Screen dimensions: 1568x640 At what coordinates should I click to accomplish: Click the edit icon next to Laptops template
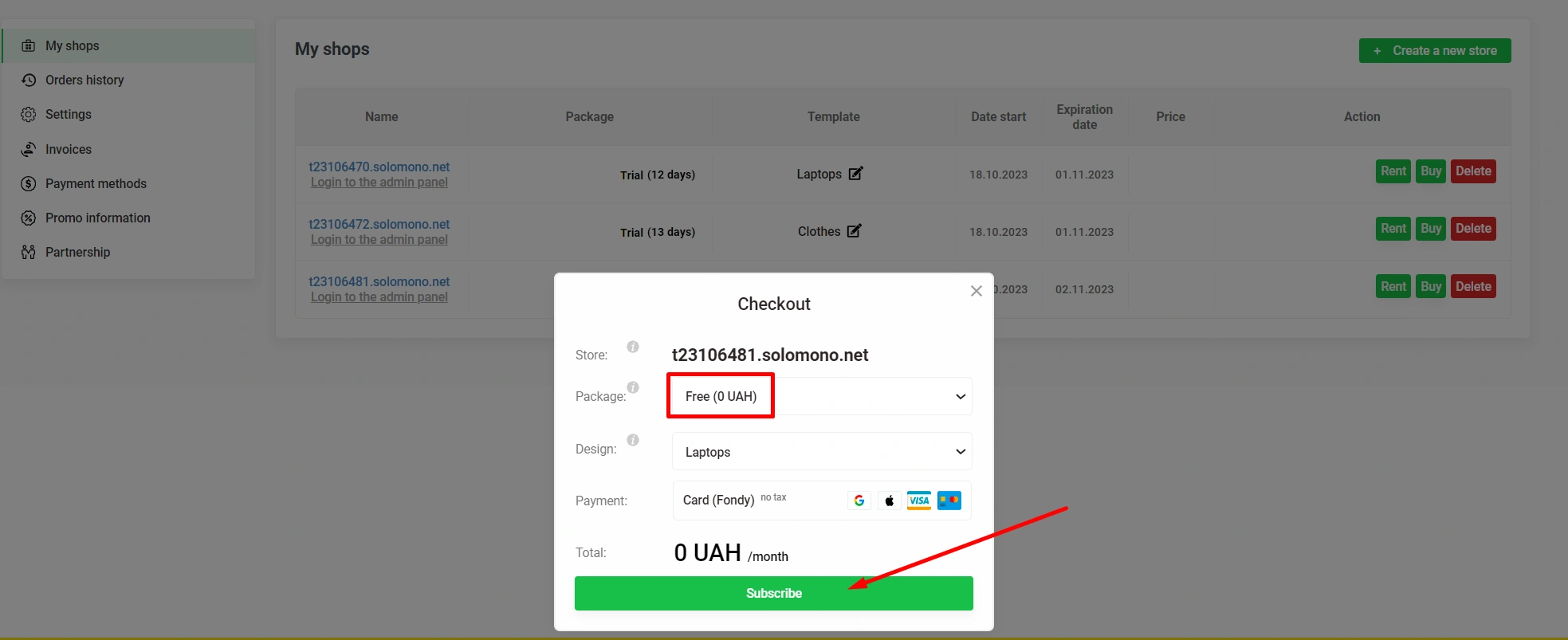point(855,174)
